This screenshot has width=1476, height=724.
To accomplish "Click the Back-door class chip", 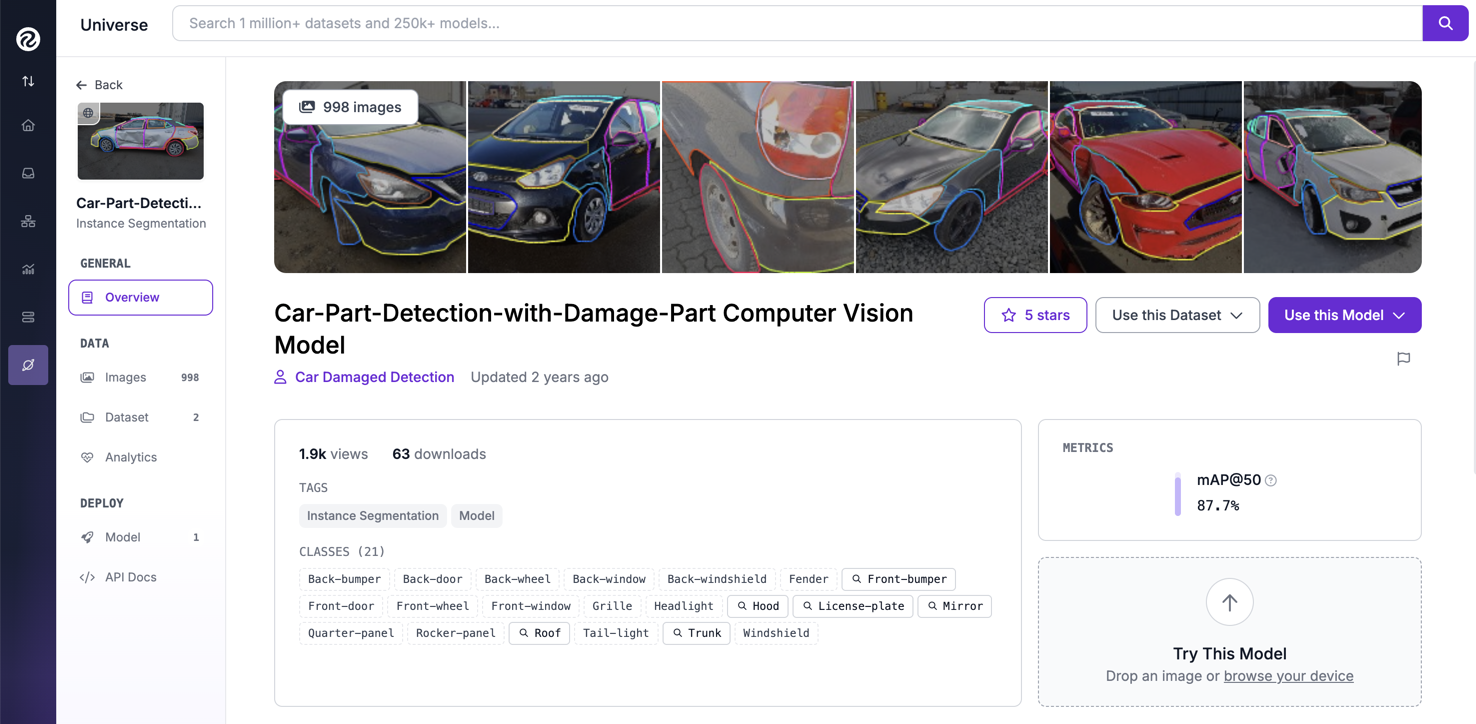I will click(x=433, y=579).
